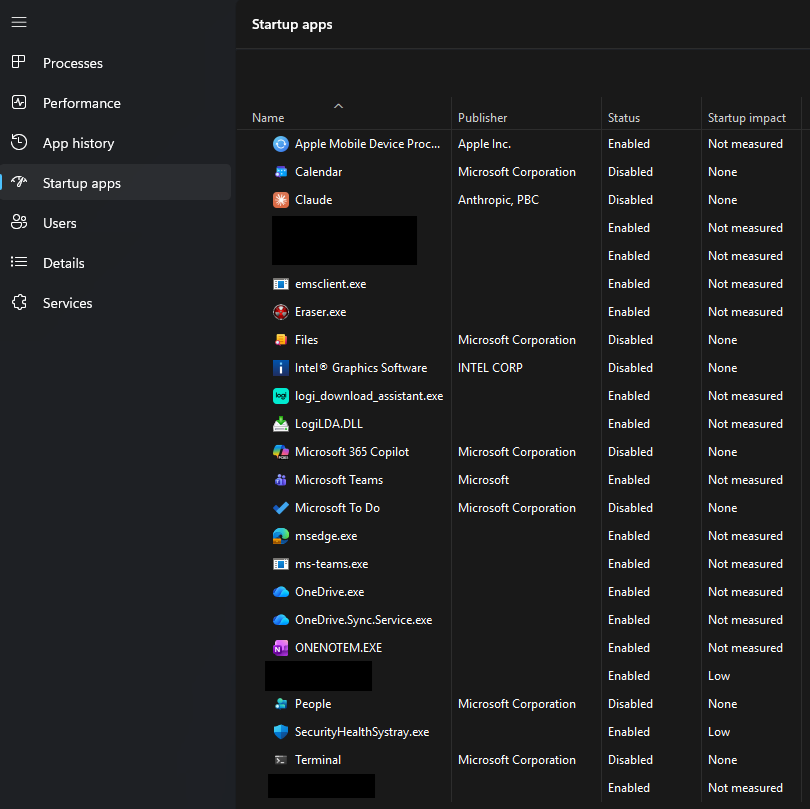Click the Processes sidebar icon
This screenshot has width=810, height=809.
[19, 62]
